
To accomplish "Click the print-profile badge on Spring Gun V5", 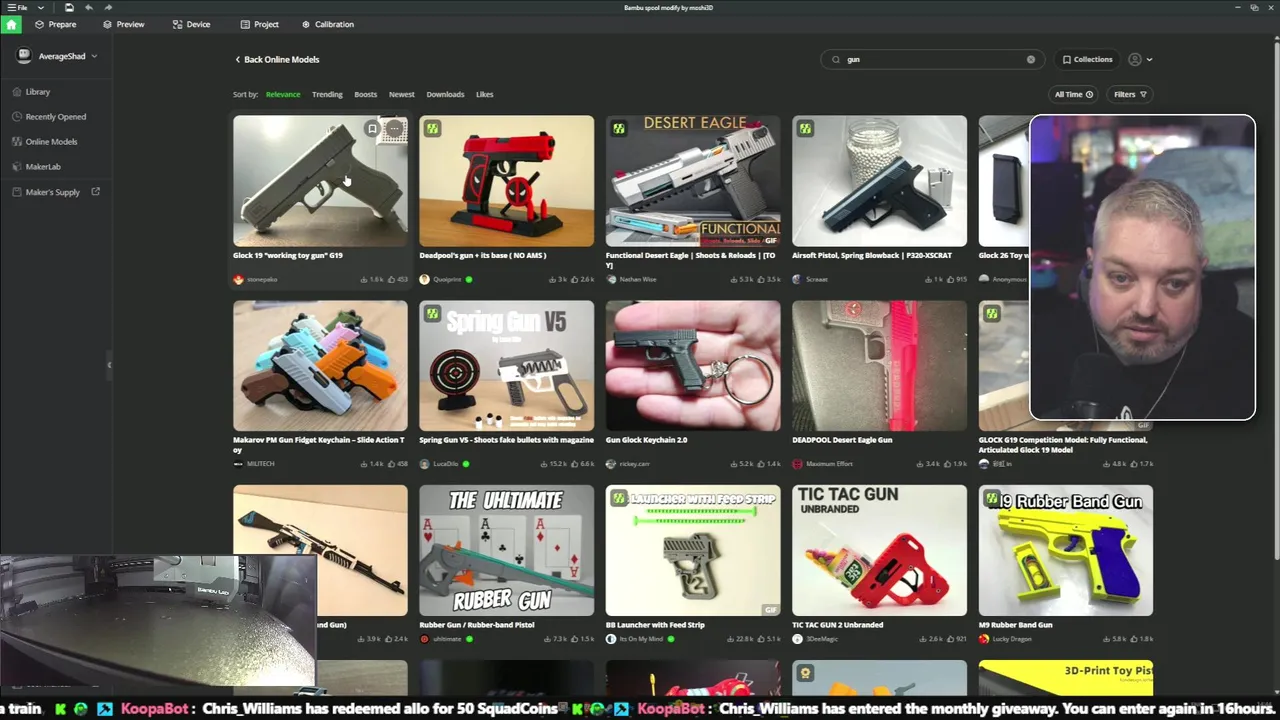I will click(432, 313).
